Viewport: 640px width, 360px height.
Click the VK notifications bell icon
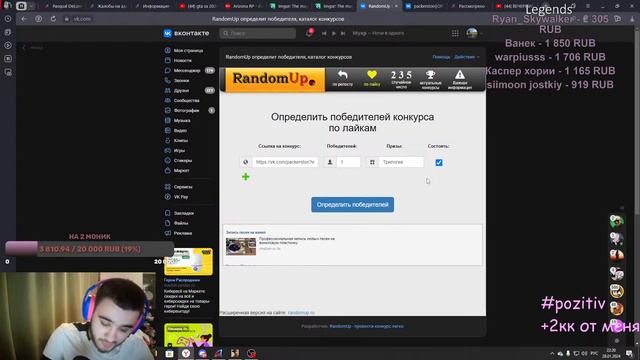[x=309, y=33]
